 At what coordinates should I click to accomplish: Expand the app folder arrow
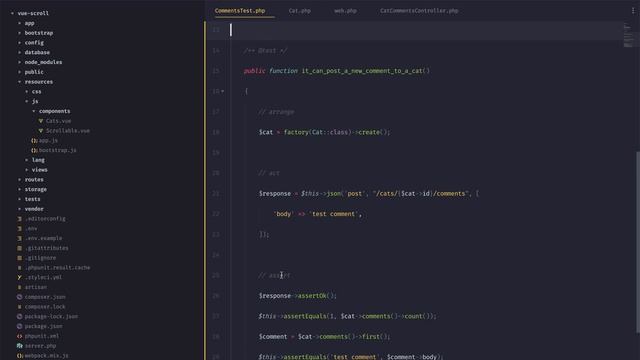coord(20,23)
